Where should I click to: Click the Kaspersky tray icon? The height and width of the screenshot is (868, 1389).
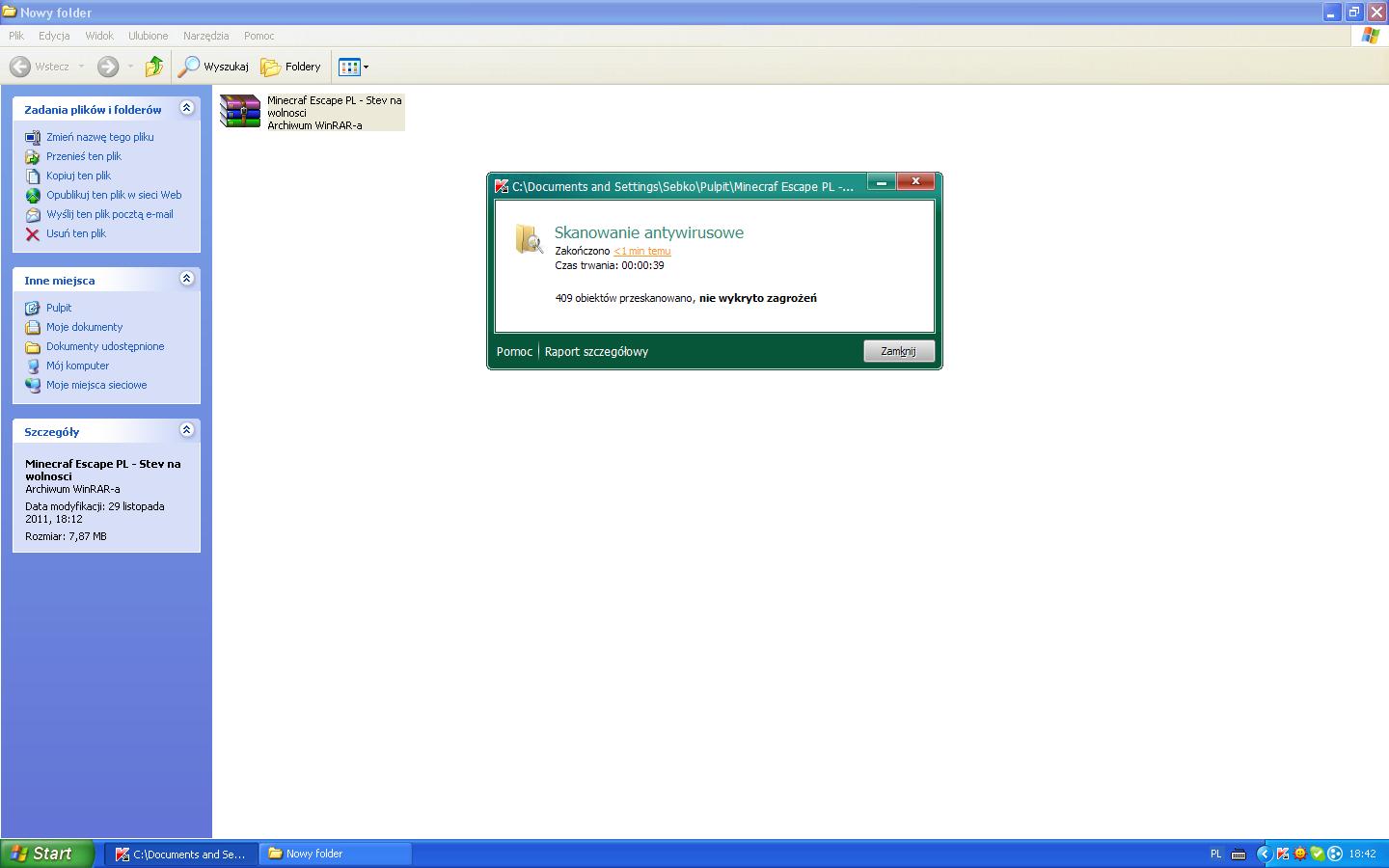[x=1283, y=854]
